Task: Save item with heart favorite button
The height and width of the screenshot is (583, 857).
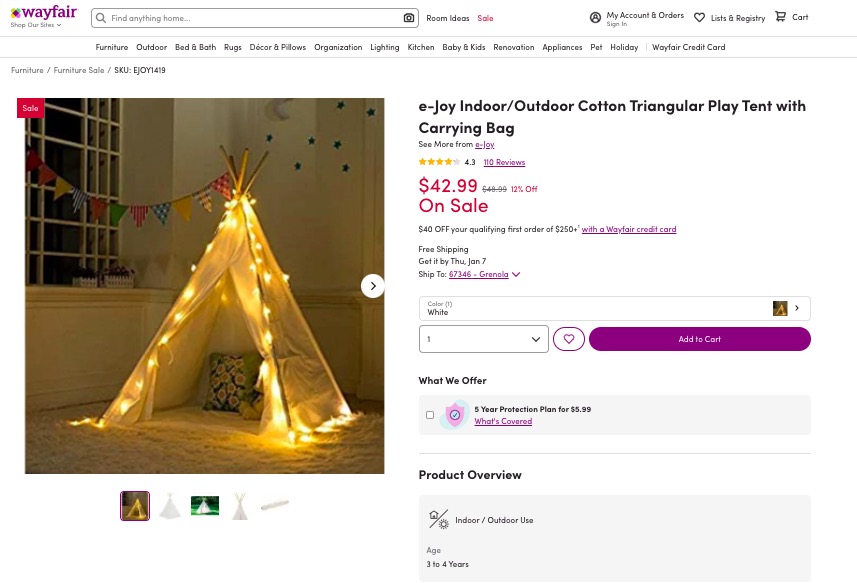Action: 568,339
